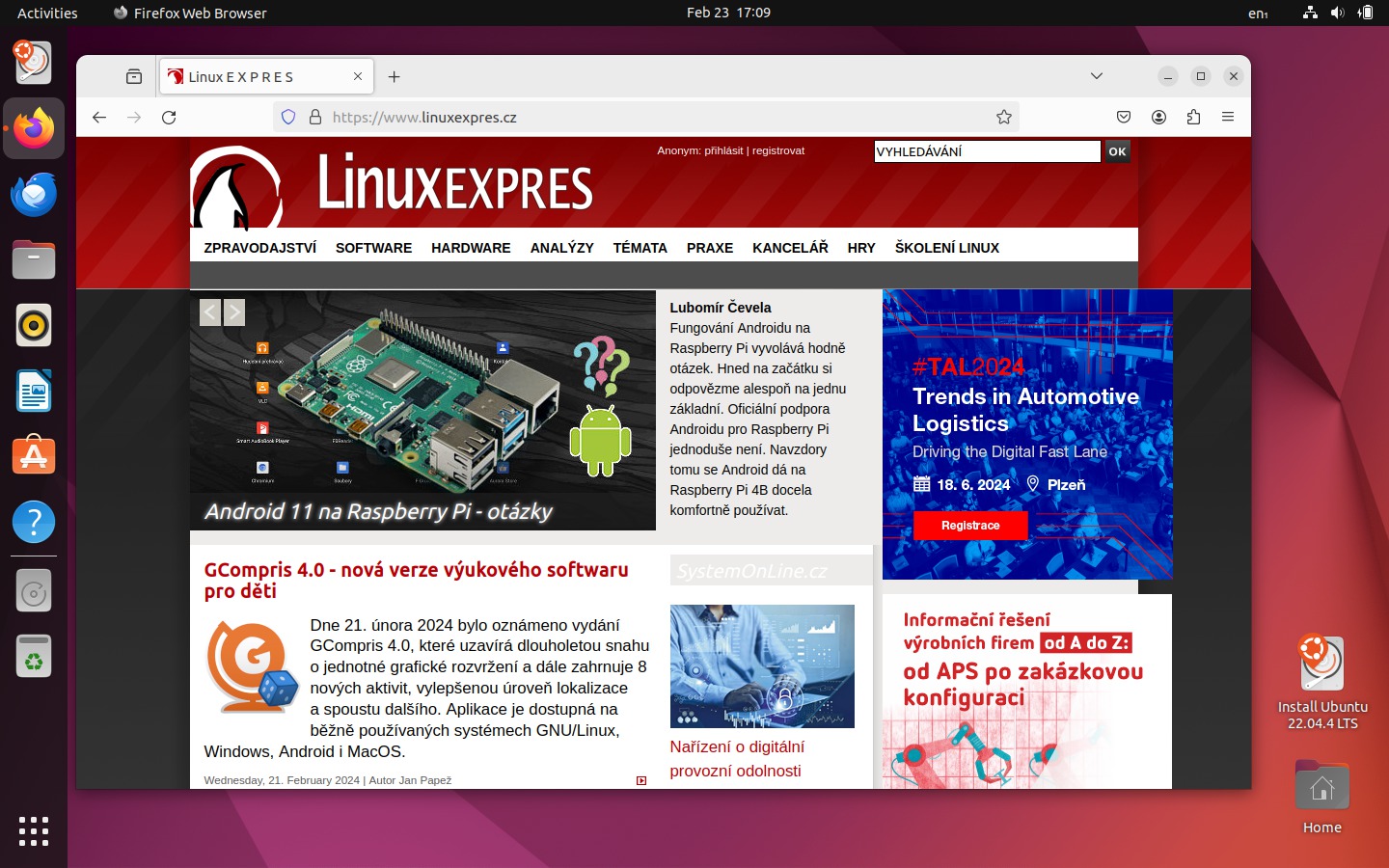Open the clock Feb 23 17:09 calendar

click(728, 13)
